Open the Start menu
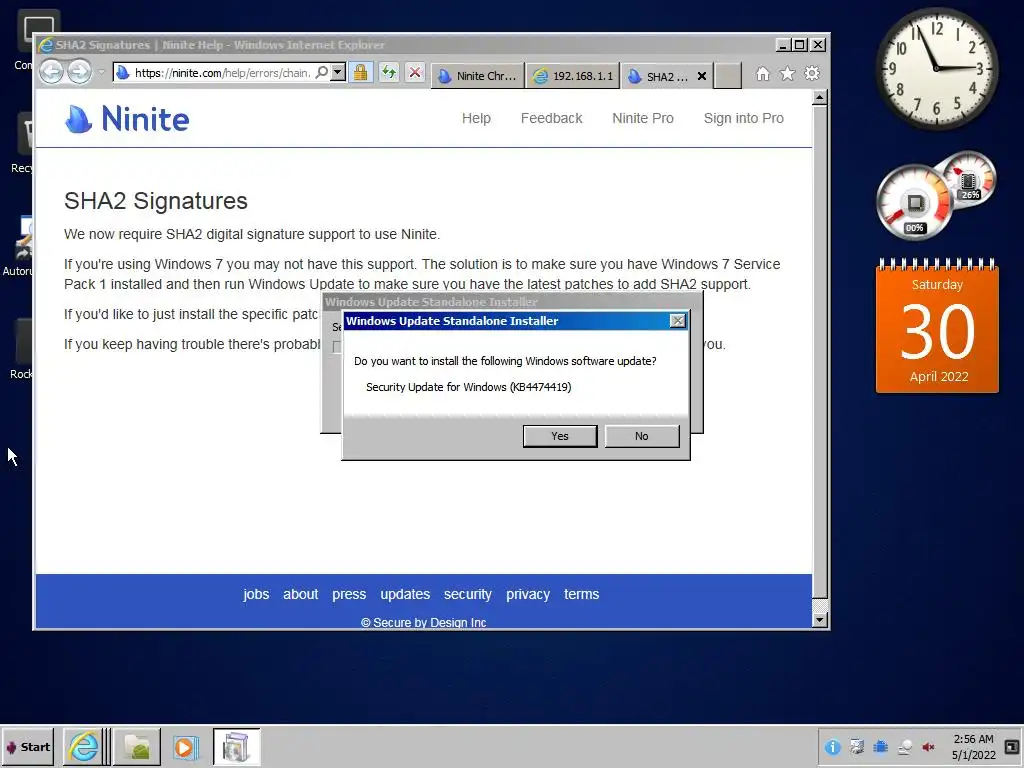 tap(27, 747)
